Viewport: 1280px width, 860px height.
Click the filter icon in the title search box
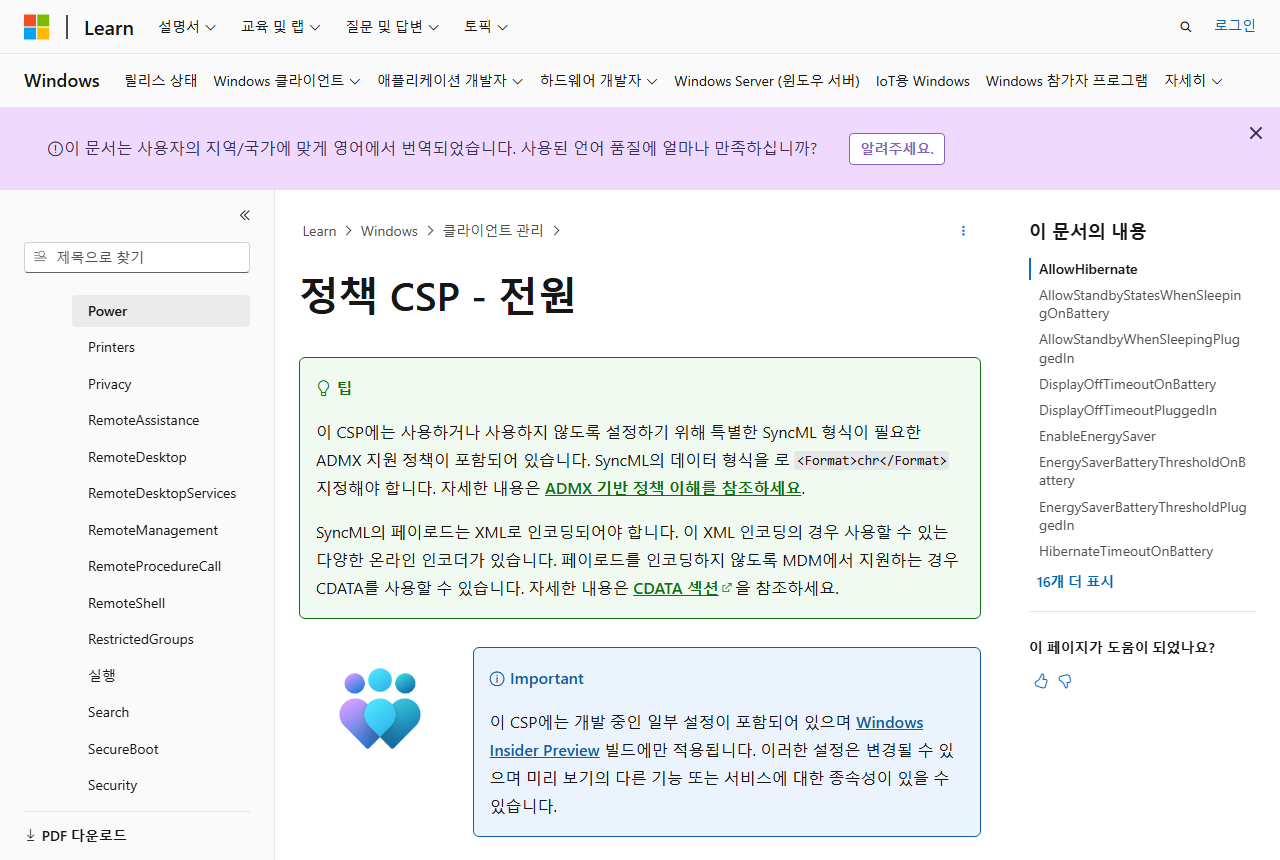point(40,257)
